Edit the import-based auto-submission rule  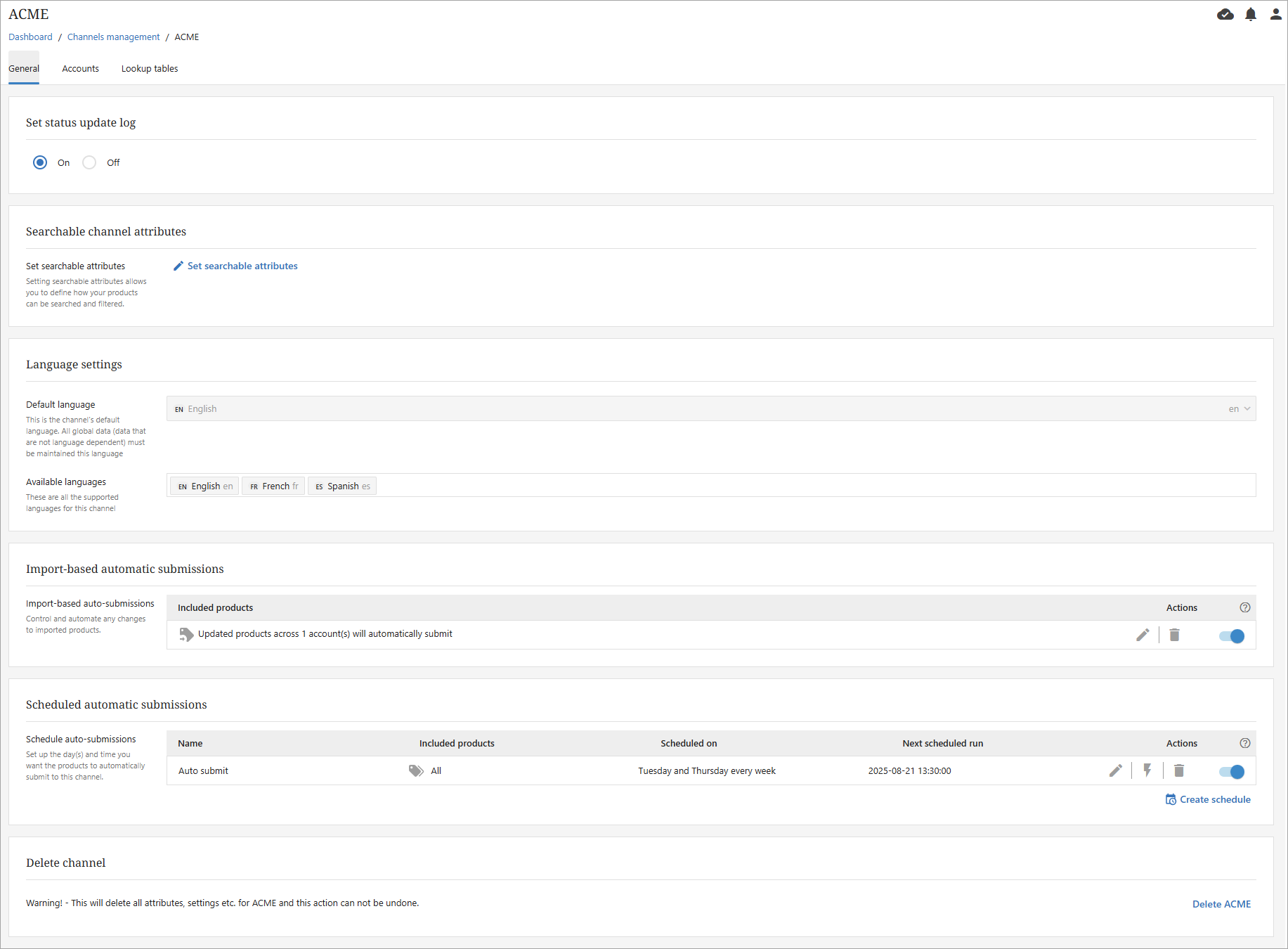tap(1143, 635)
